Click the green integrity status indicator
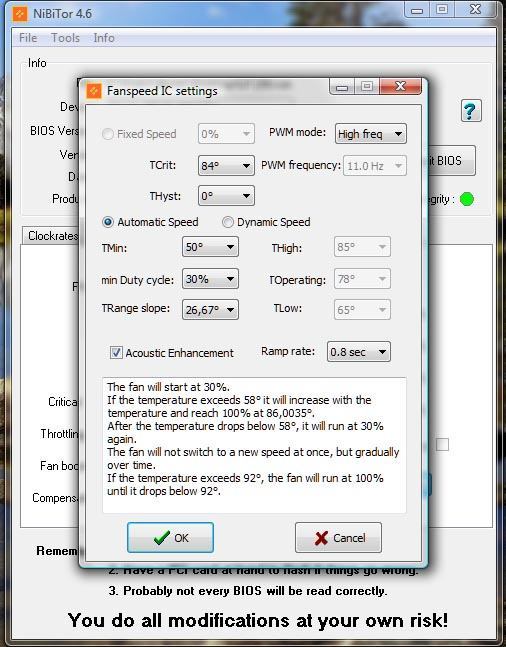This screenshot has width=506, height=647. [467, 199]
